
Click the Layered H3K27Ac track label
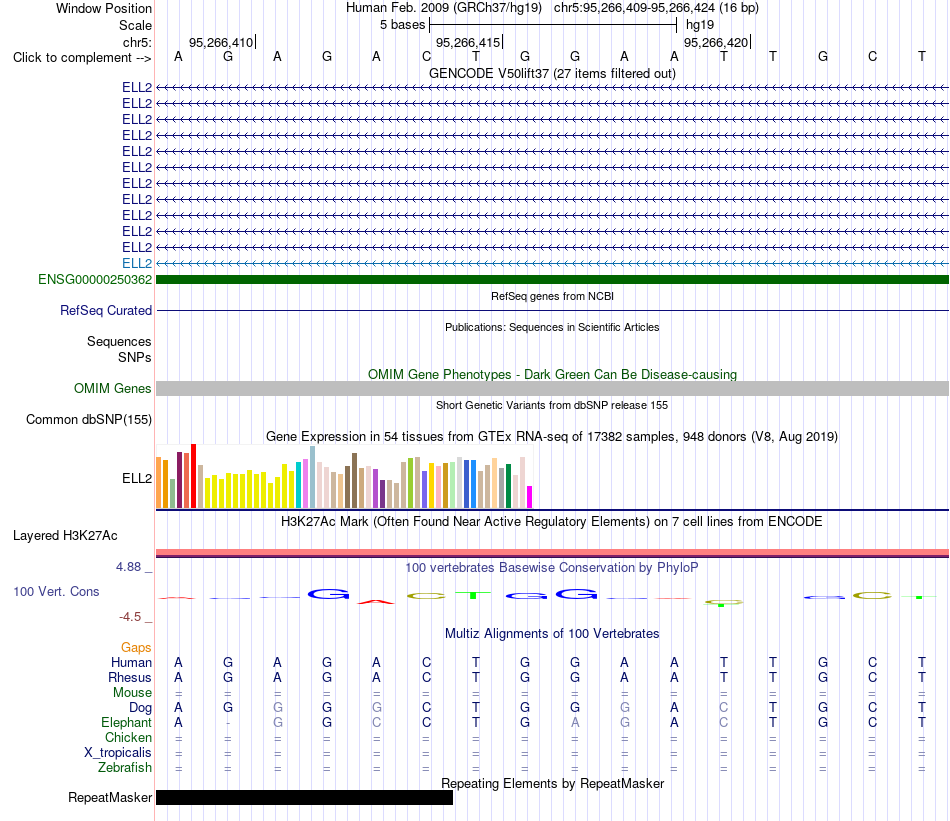coord(65,536)
